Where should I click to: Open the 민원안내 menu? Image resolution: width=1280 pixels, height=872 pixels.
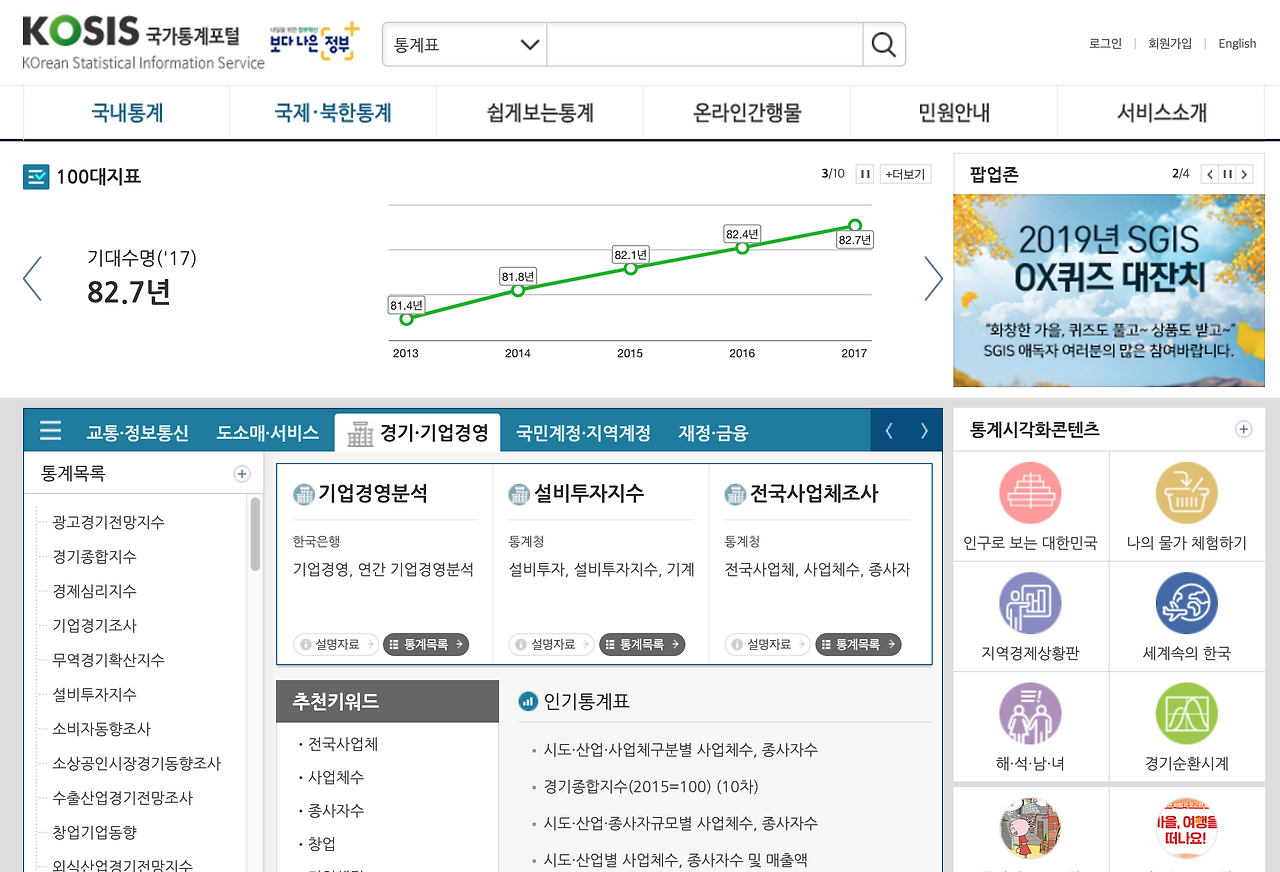pyautogui.click(x=954, y=113)
